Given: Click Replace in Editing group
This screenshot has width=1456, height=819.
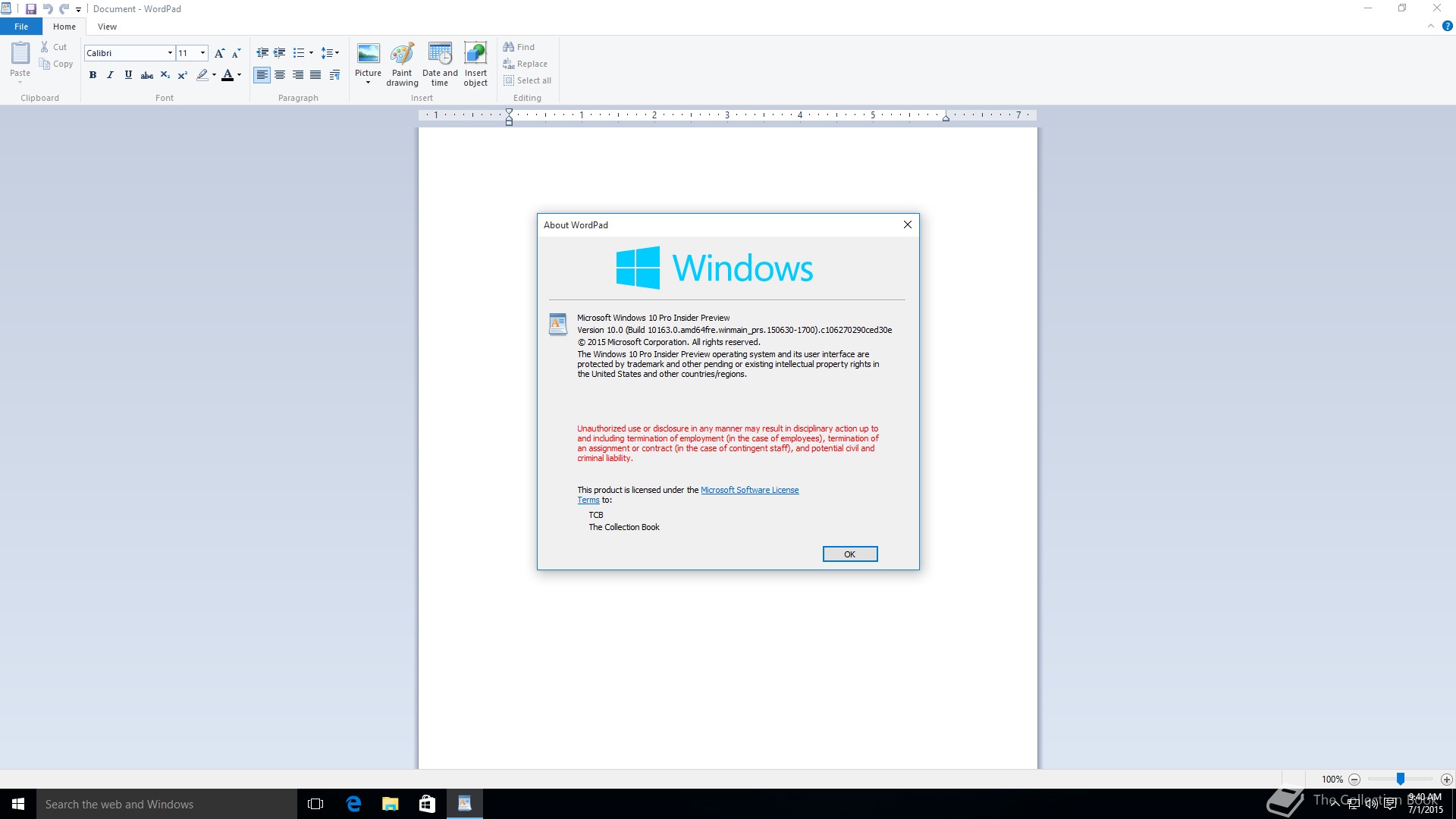Looking at the screenshot, I should coord(526,64).
